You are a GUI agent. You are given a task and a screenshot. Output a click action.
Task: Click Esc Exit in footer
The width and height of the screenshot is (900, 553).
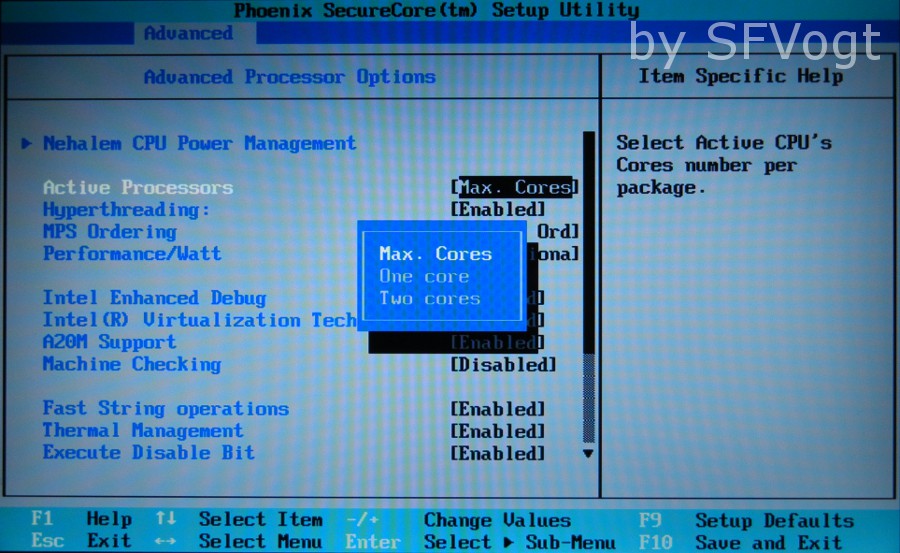click(x=82, y=541)
